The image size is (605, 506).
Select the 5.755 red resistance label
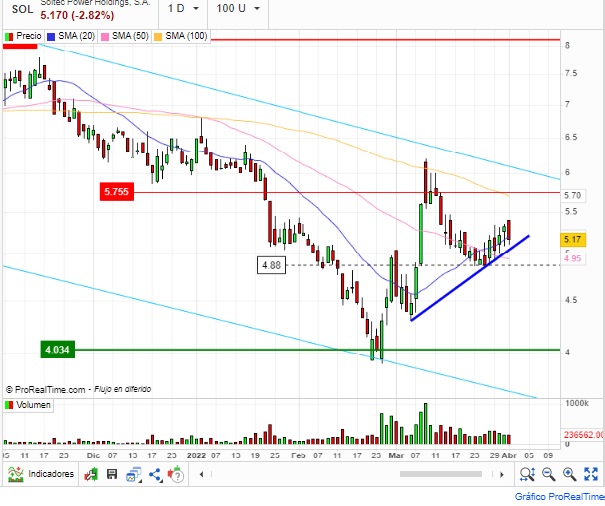(x=117, y=191)
